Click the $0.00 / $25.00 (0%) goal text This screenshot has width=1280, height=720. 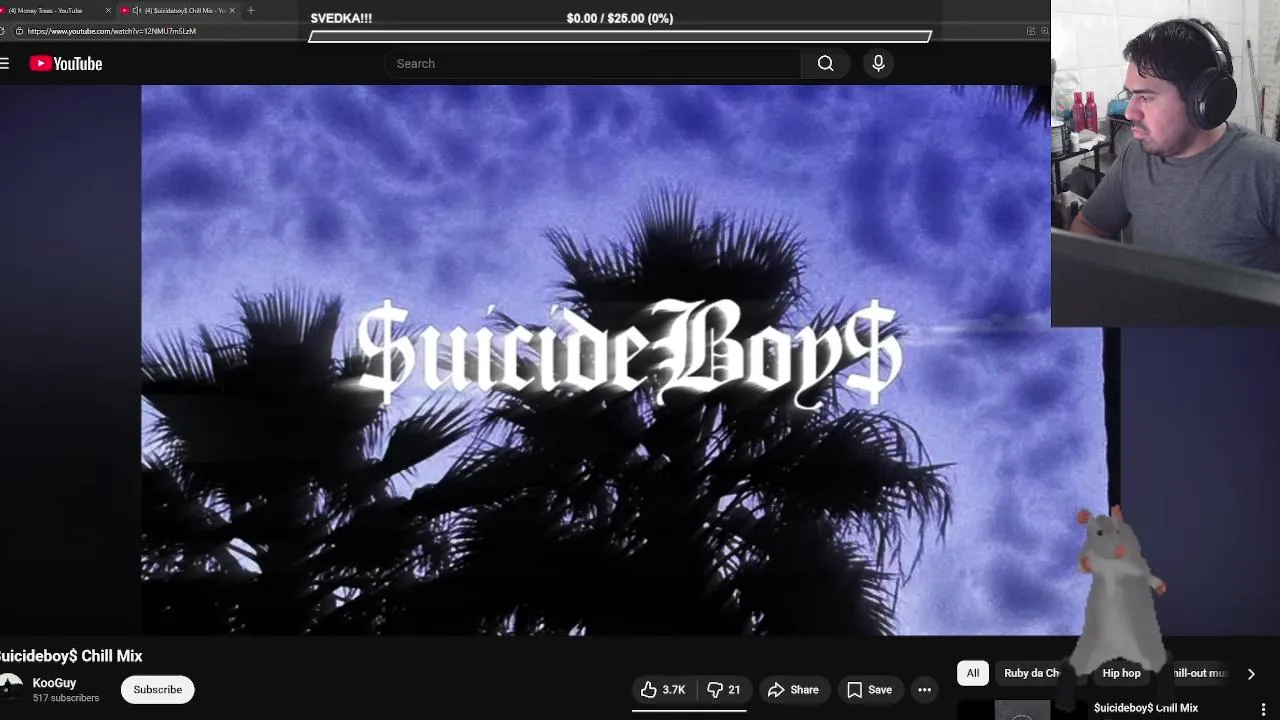pyautogui.click(x=620, y=18)
